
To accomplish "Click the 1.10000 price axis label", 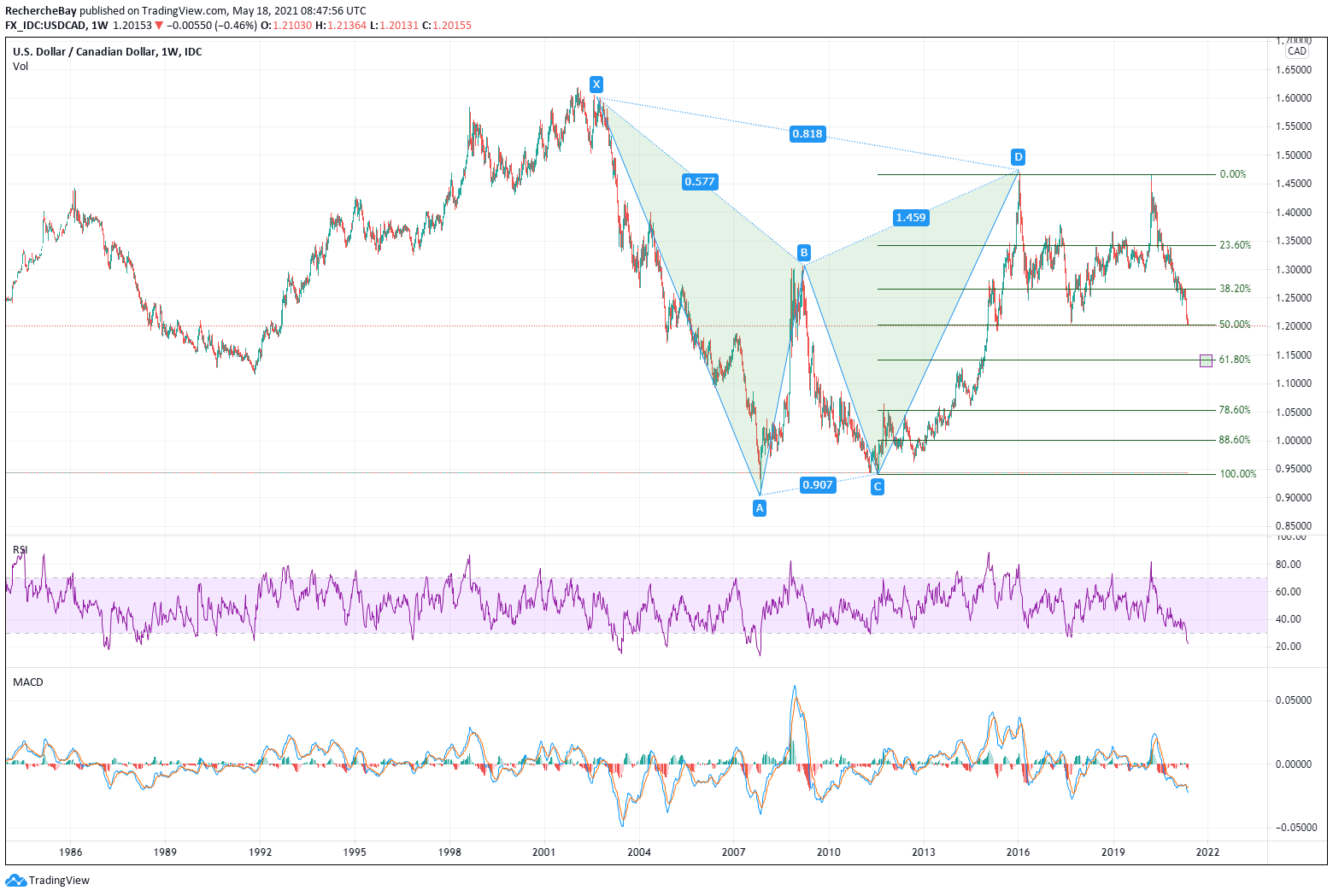I will [x=1294, y=384].
